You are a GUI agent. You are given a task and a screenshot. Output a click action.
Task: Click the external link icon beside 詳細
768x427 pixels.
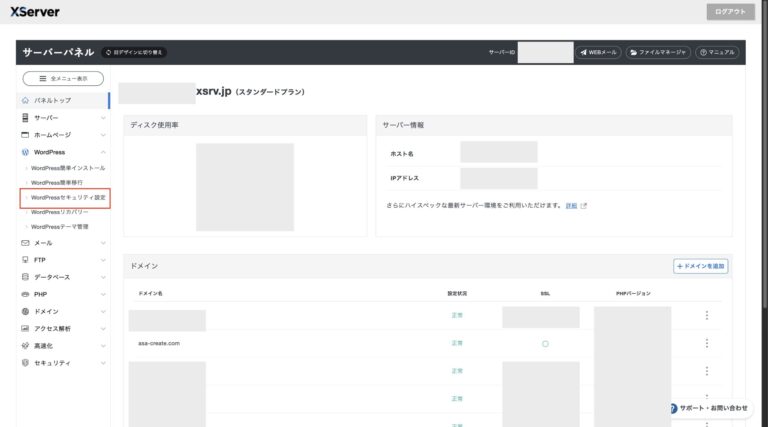584,206
